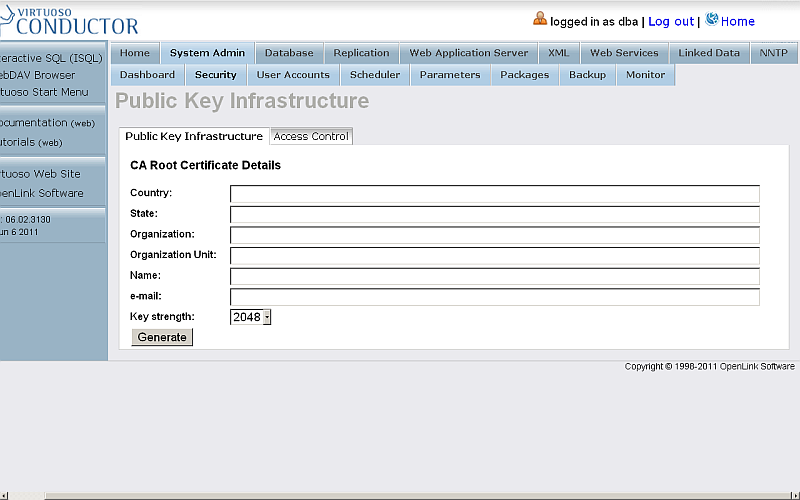Click the Log out link
Screen dimensions: 800x500
(x=670, y=21)
